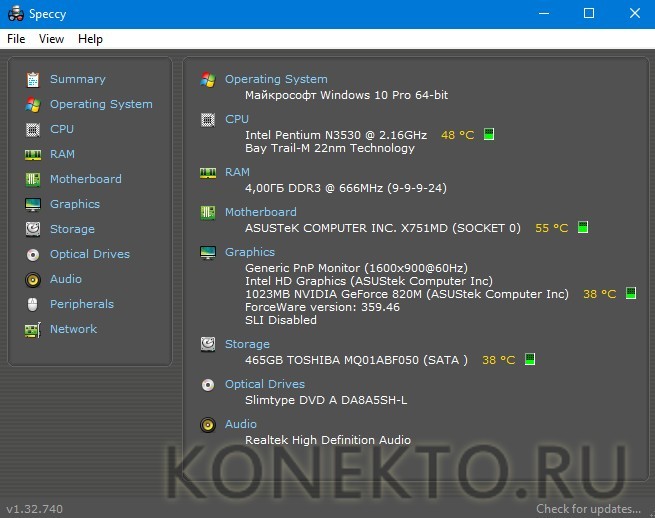The image size is (655, 518).
Task: Select Motherboard in the sidebar
Action: [86, 180]
